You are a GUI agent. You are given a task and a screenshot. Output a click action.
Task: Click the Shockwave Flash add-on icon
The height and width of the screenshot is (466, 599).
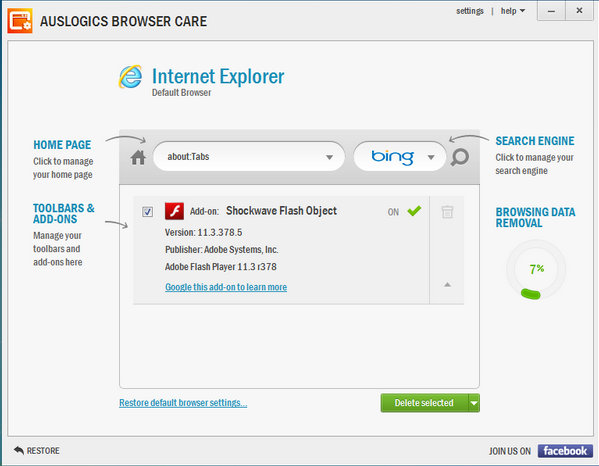[174, 211]
